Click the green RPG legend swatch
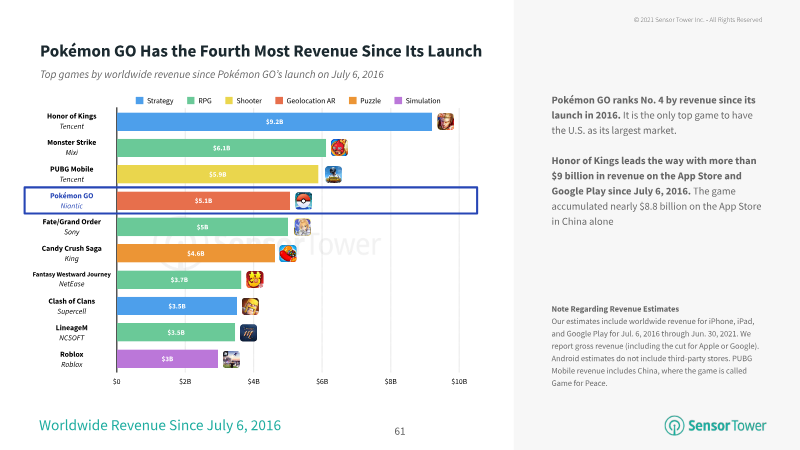The height and width of the screenshot is (450, 800). [x=191, y=101]
